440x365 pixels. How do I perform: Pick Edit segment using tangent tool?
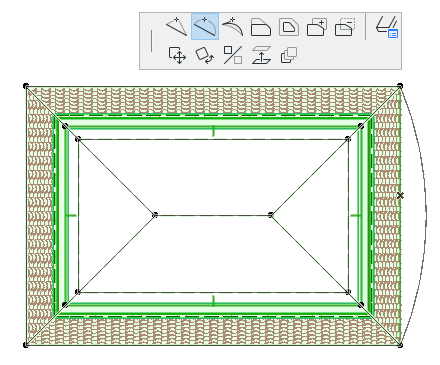pyautogui.click(x=233, y=27)
